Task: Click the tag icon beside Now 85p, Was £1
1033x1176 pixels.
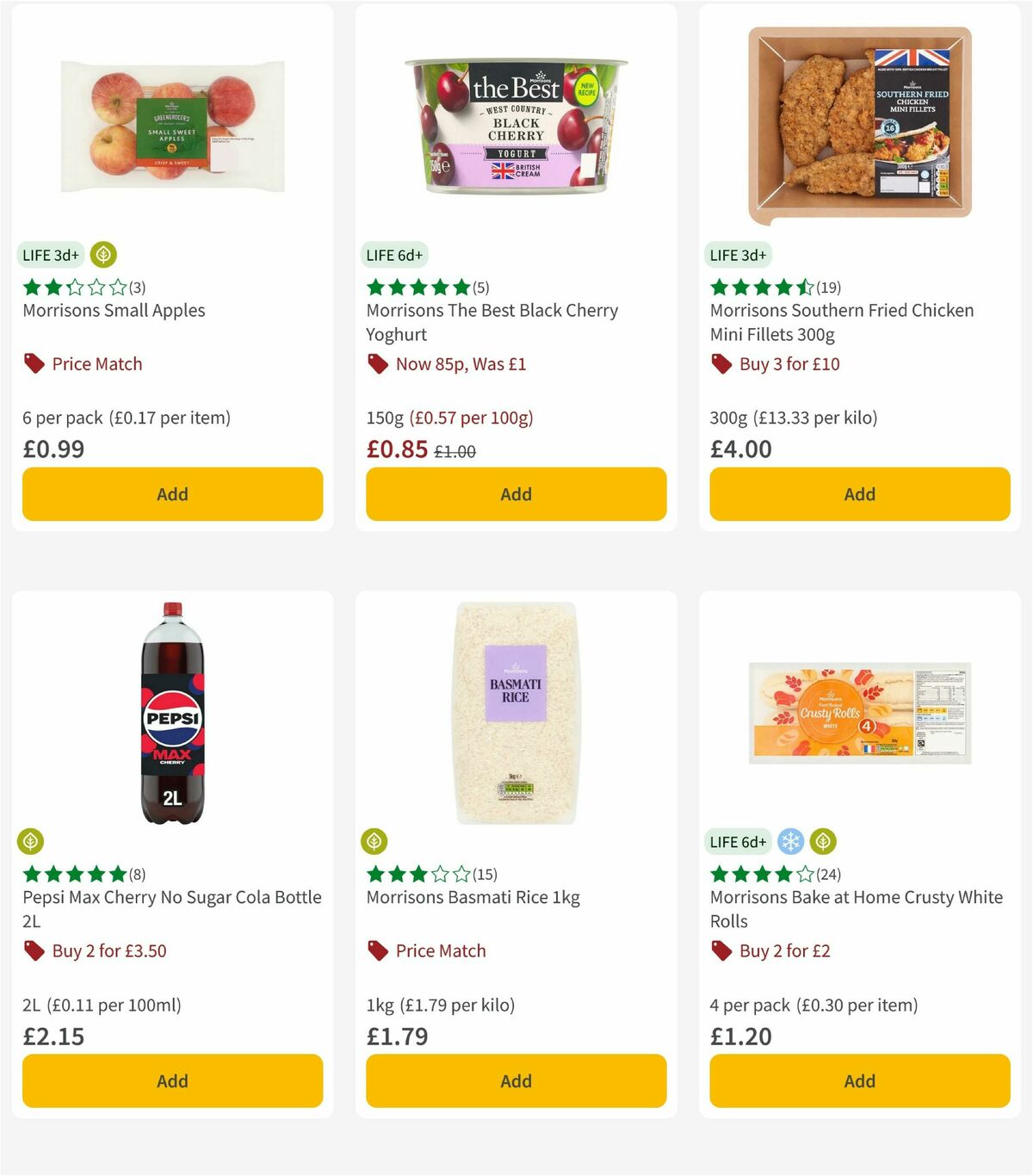Action: pyautogui.click(x=376, y=364)
